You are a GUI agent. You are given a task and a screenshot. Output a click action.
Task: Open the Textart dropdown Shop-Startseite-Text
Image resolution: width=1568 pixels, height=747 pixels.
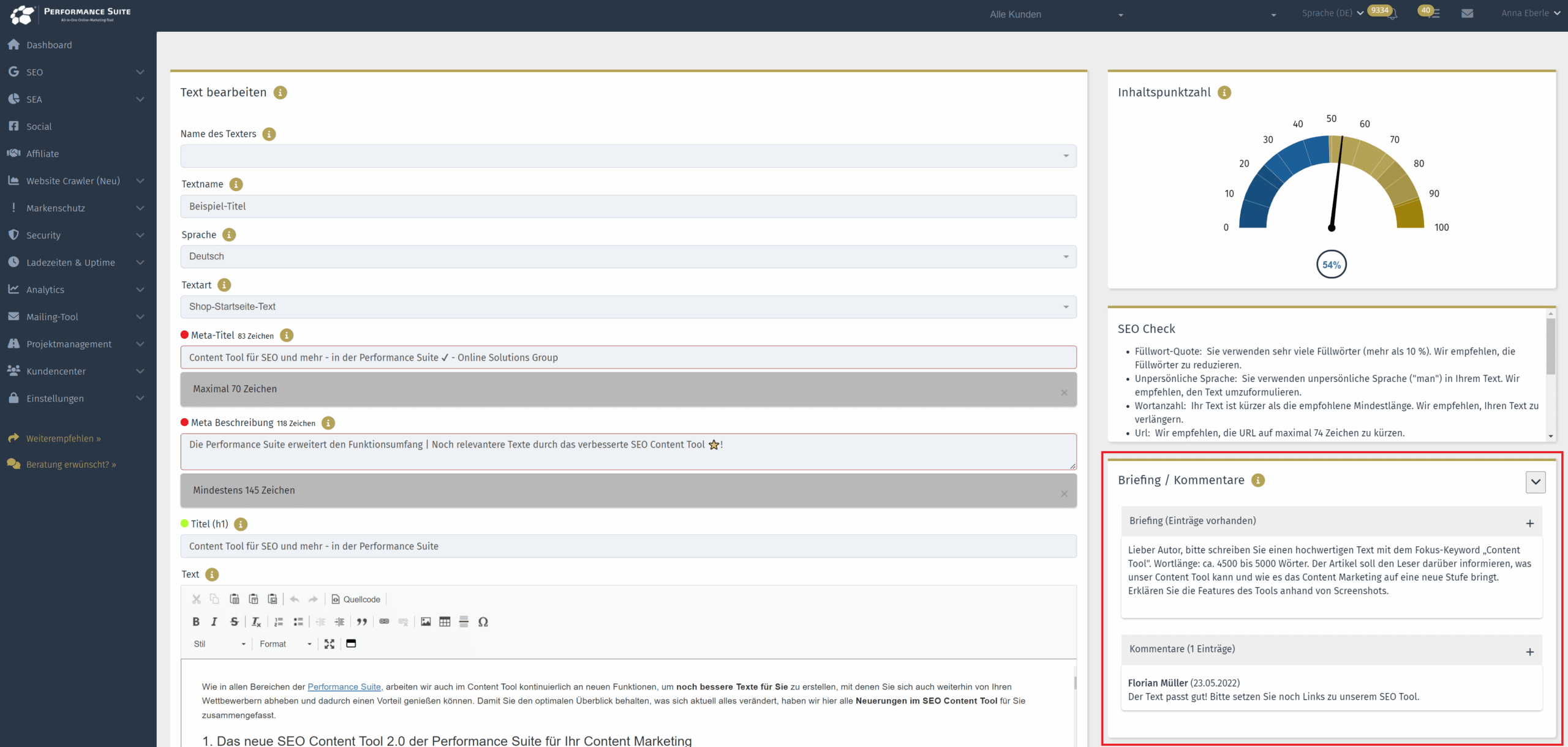tap(628, 307)
